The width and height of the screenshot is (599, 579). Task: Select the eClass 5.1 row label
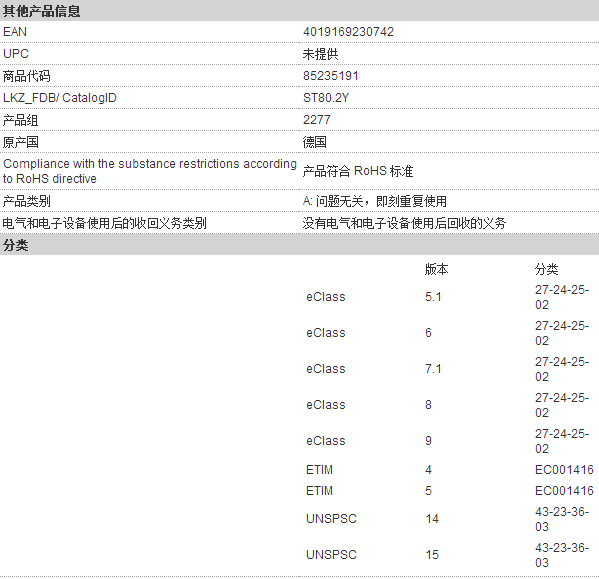point(325,297)
